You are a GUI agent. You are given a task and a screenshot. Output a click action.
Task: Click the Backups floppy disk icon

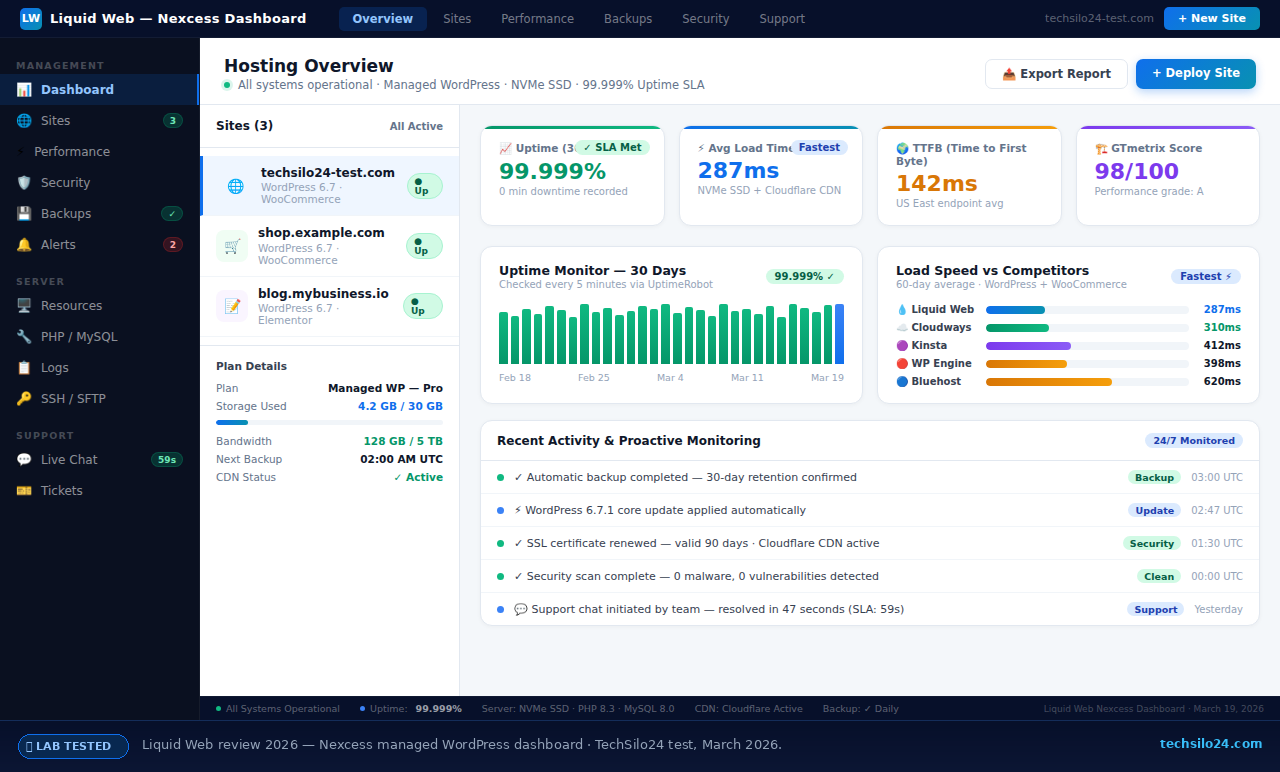click(x=24, y=213)
